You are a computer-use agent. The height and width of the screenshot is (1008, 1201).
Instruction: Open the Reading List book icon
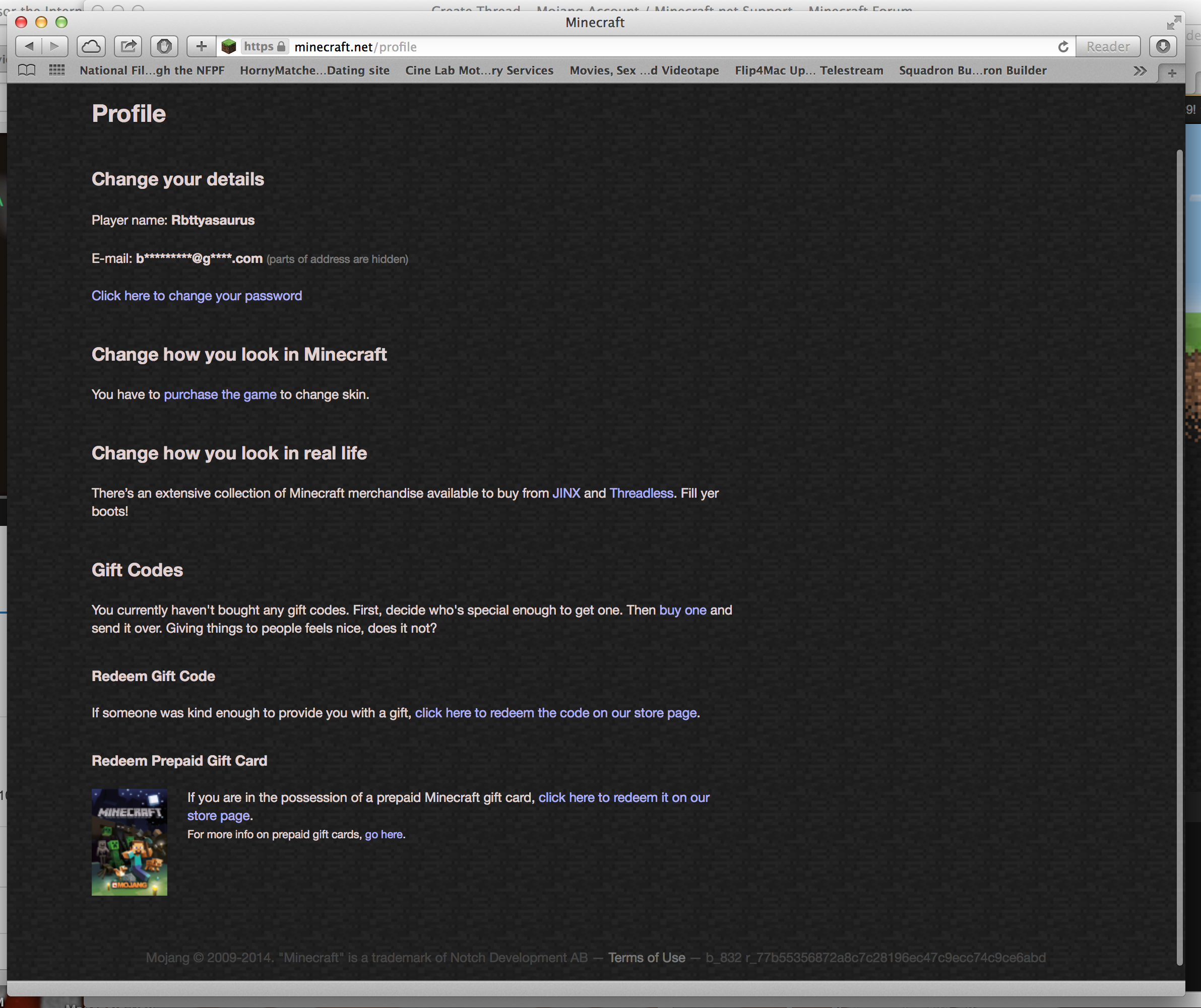point(27,71)
